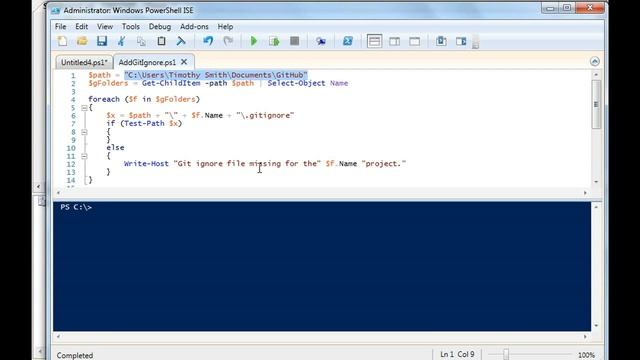Select the AddGitIgnore.ps1 tab
This screenshot has width=640, height=360.
[x=147, y=62]
